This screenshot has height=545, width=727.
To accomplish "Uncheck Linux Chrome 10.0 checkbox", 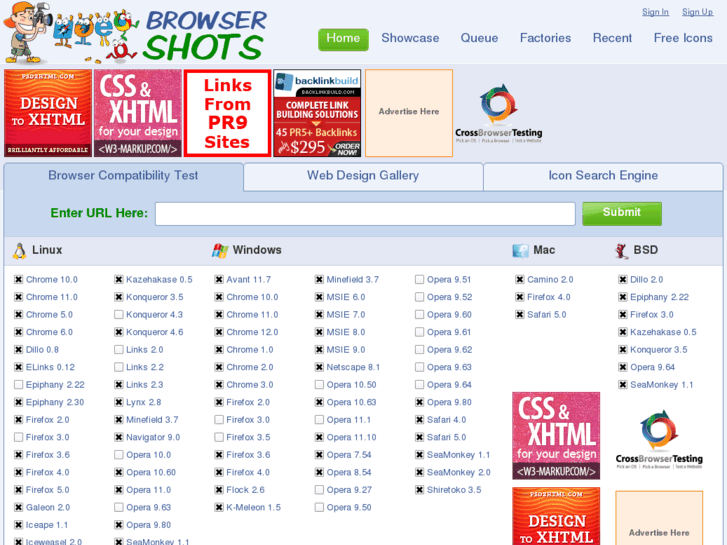I will [x=19, y=280].
